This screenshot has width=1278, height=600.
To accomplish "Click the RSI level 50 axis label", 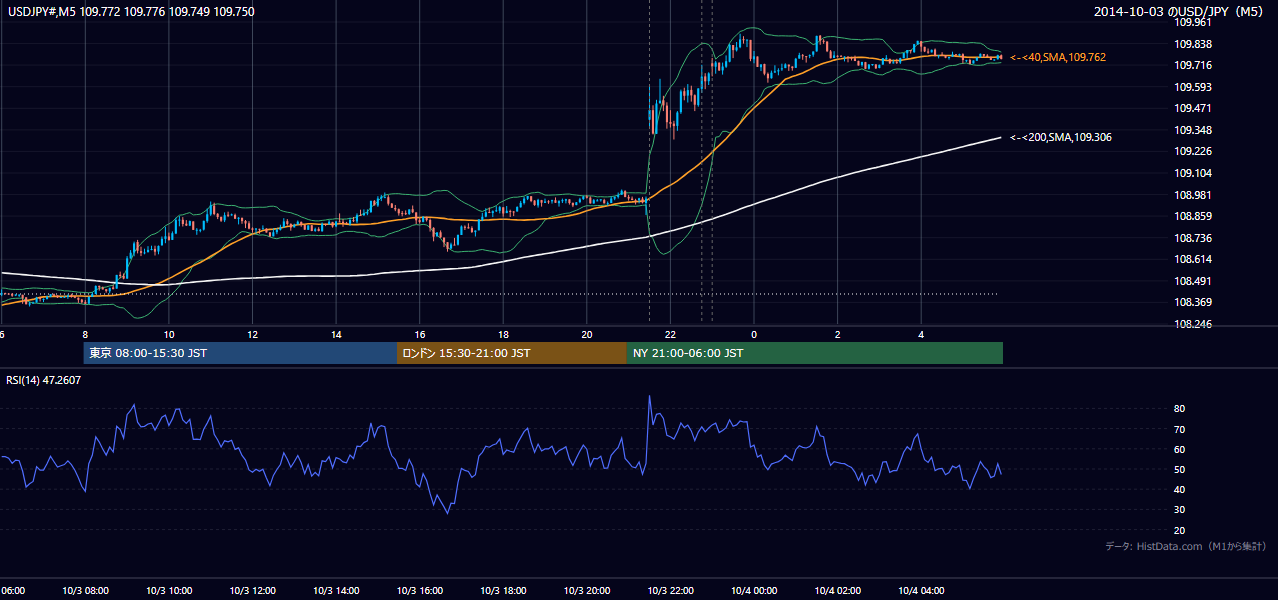I will click(1180, 469).
